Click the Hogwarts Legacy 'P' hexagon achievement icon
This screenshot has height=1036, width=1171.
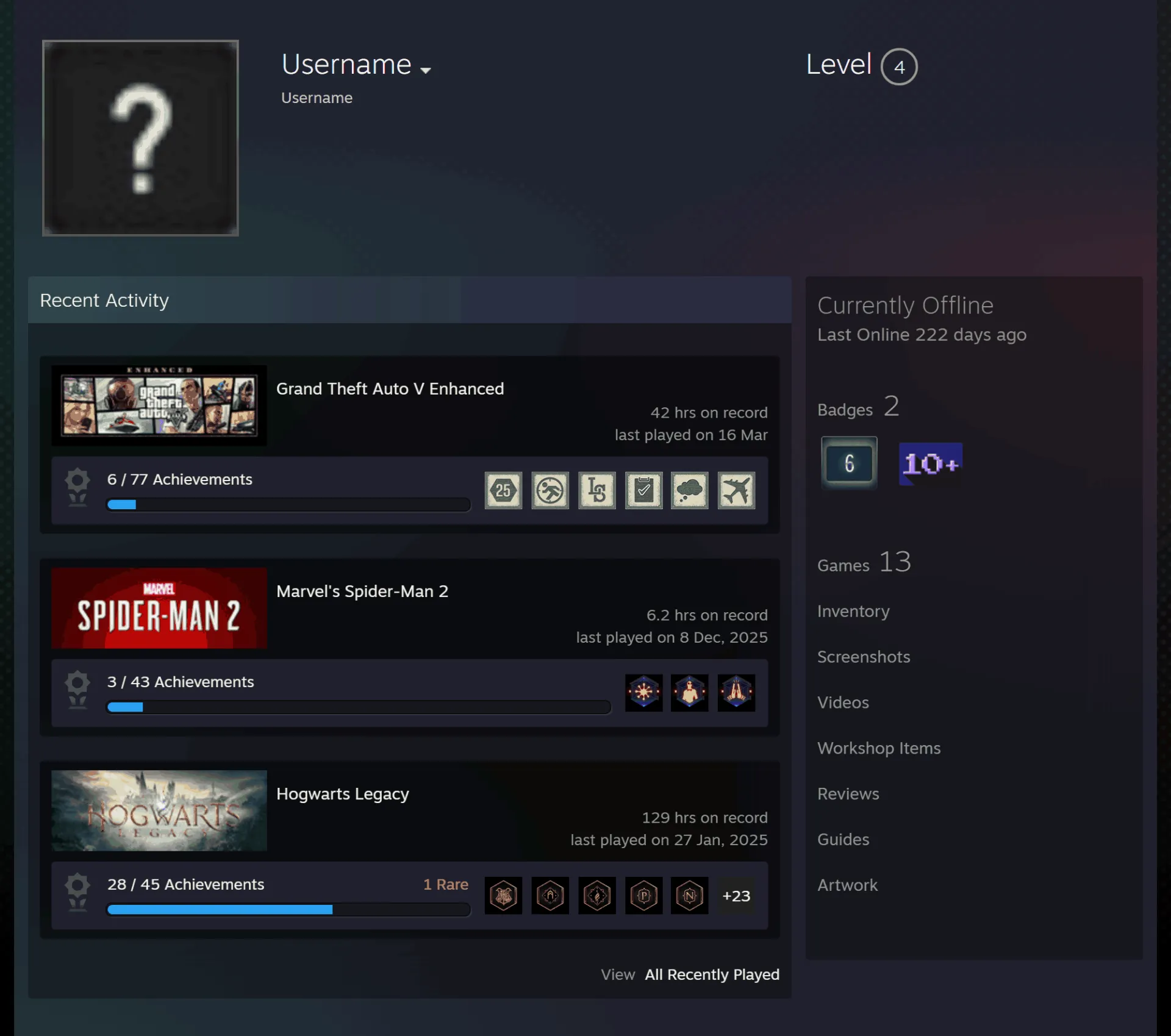coord(643,896)
